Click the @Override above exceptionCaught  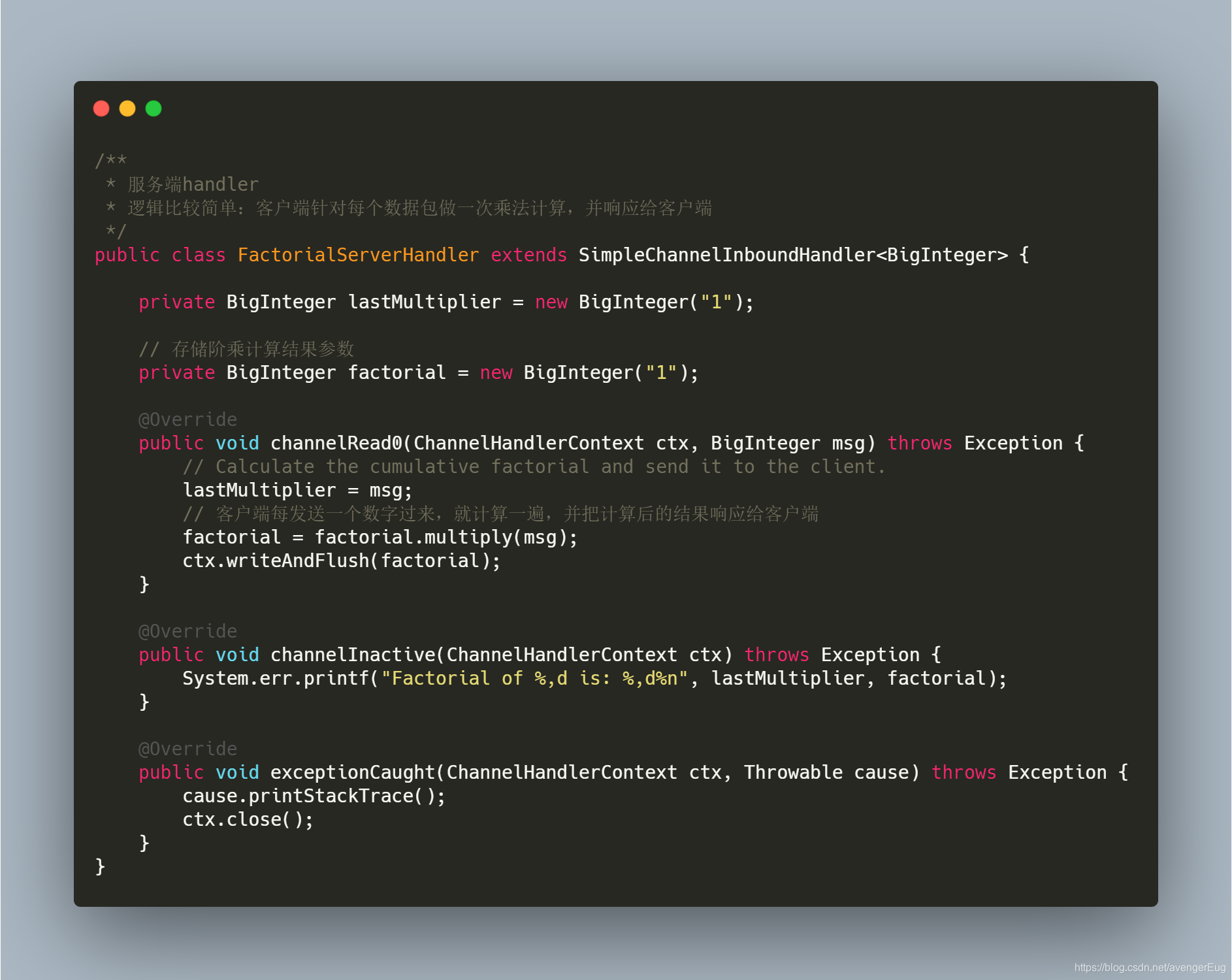coord(188,749)
